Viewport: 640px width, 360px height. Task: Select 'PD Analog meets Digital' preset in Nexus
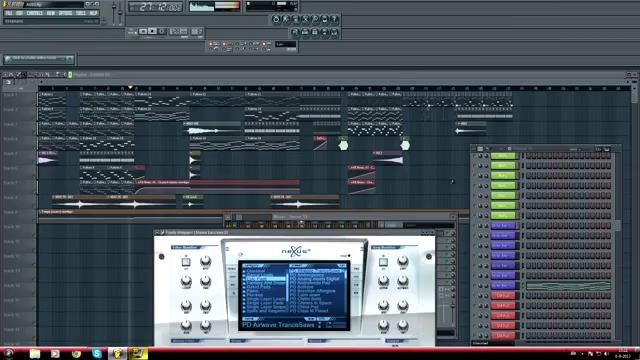[x=315, y=279]
